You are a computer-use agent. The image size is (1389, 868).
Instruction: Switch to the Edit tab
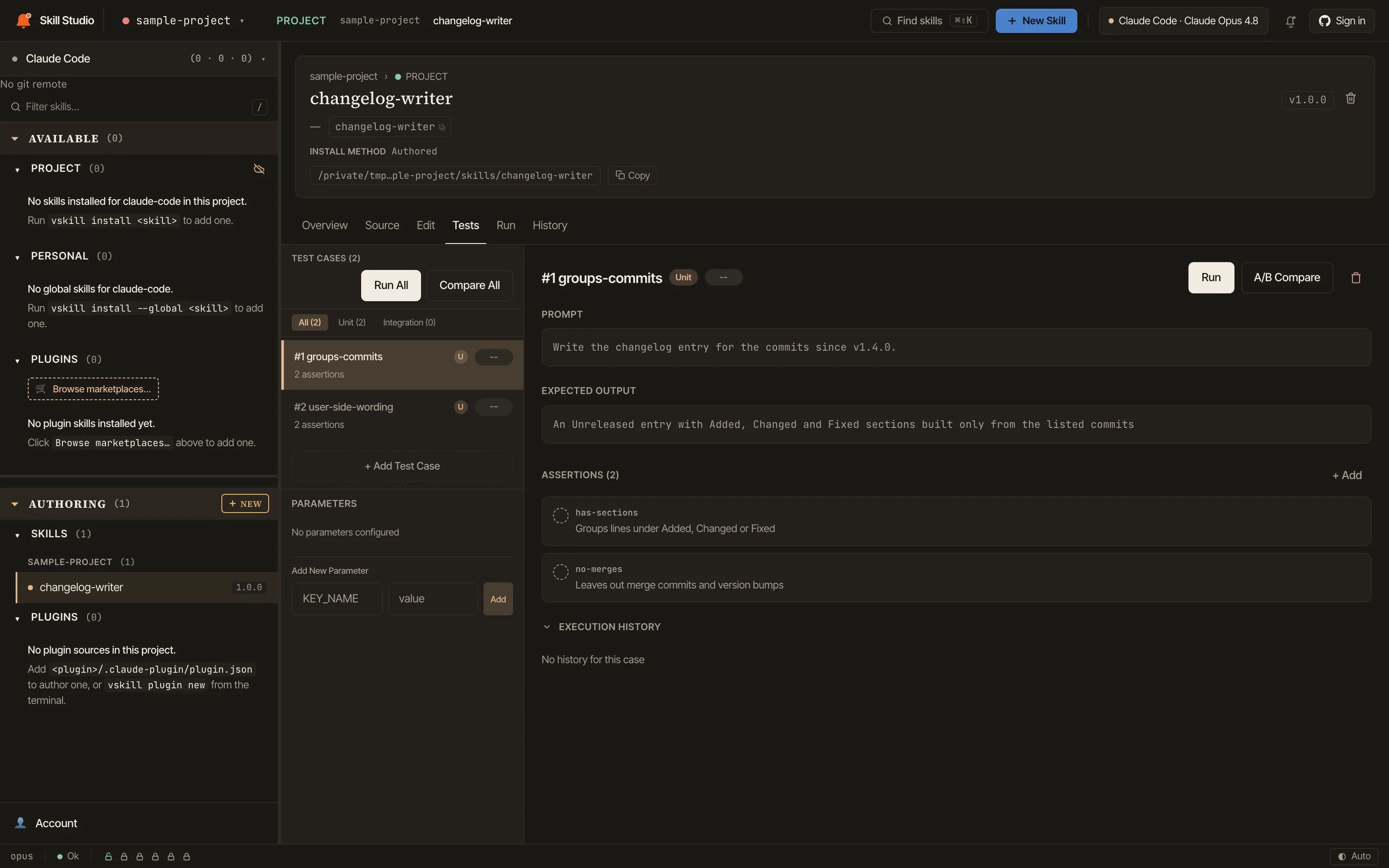point(425,226)
